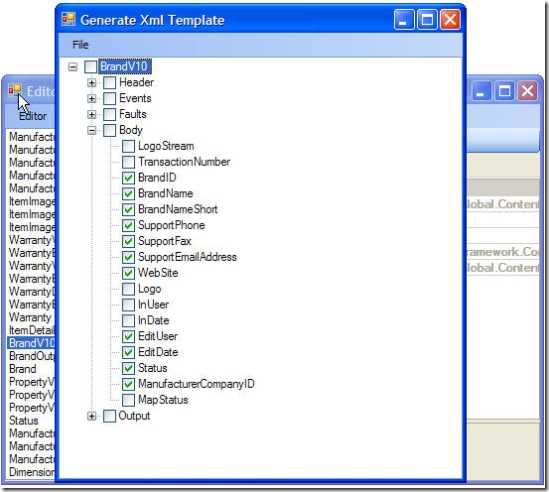Close the background Editor window

(x=527, y=91)
